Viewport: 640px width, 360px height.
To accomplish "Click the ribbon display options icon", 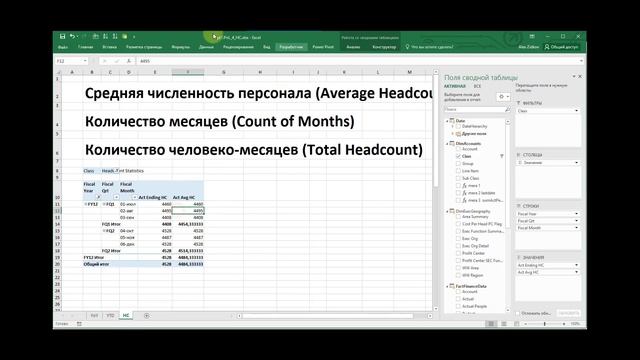I will pyautogui.click(x=532, y=36).
